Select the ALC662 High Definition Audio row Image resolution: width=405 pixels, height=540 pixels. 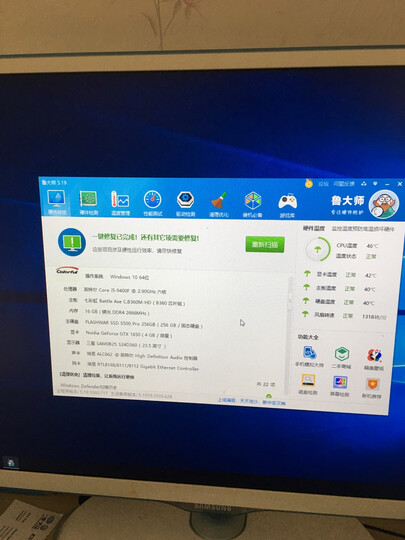134,356
